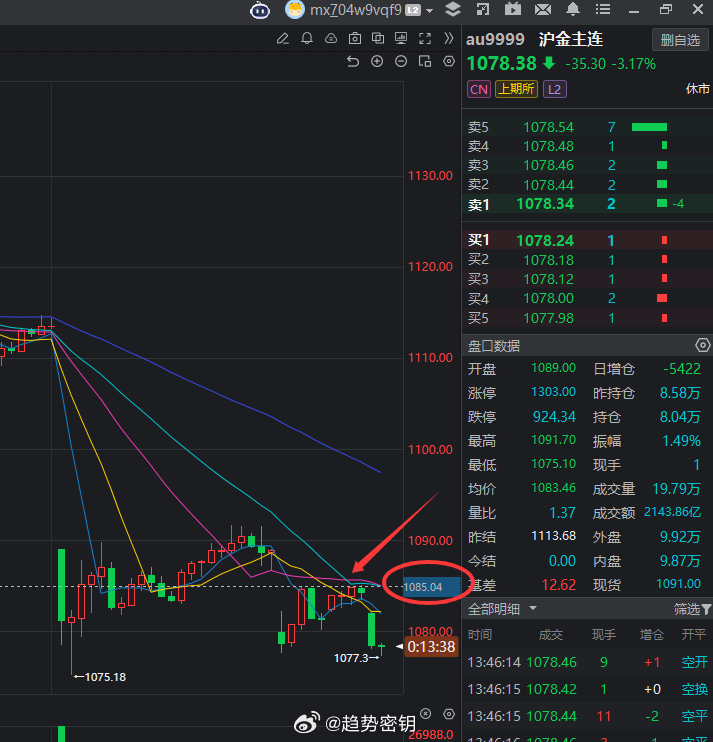Click the 涨停 value 1303.00
Screen dimensions: 713x742
click(554, 392)
